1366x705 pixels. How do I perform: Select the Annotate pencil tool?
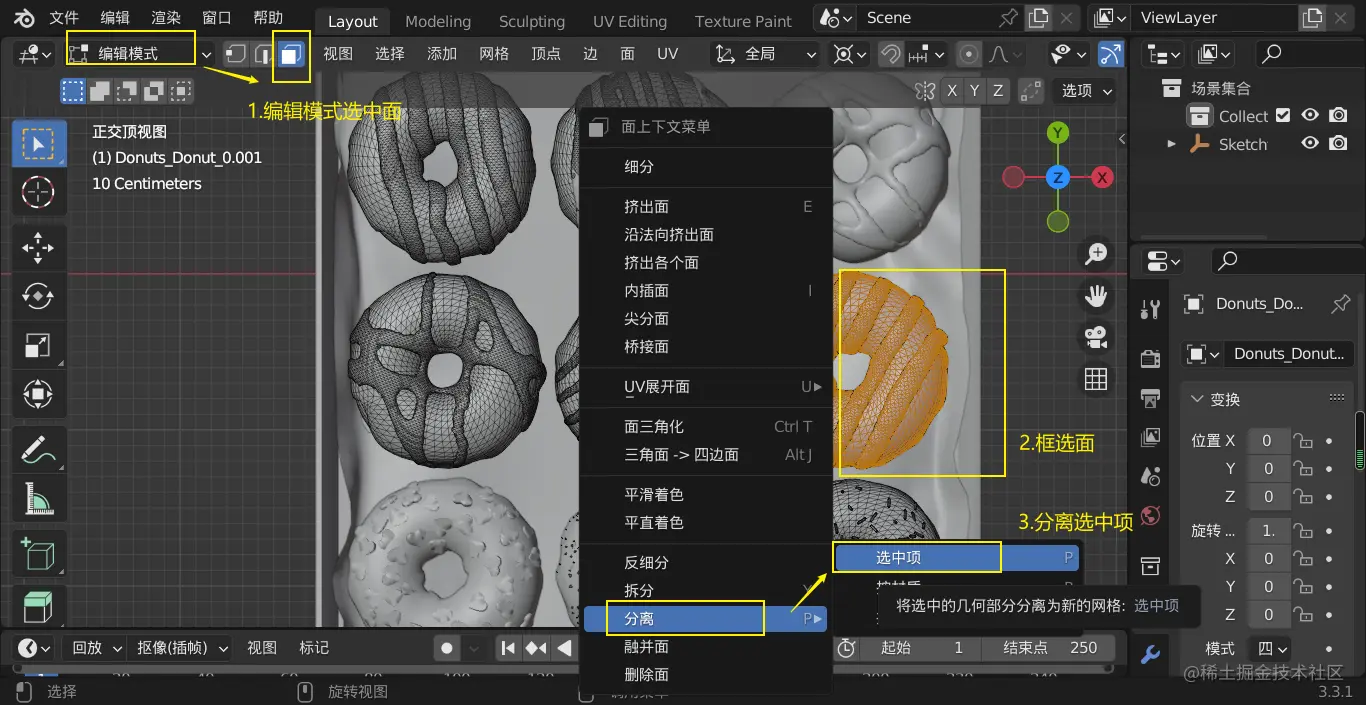39,450
